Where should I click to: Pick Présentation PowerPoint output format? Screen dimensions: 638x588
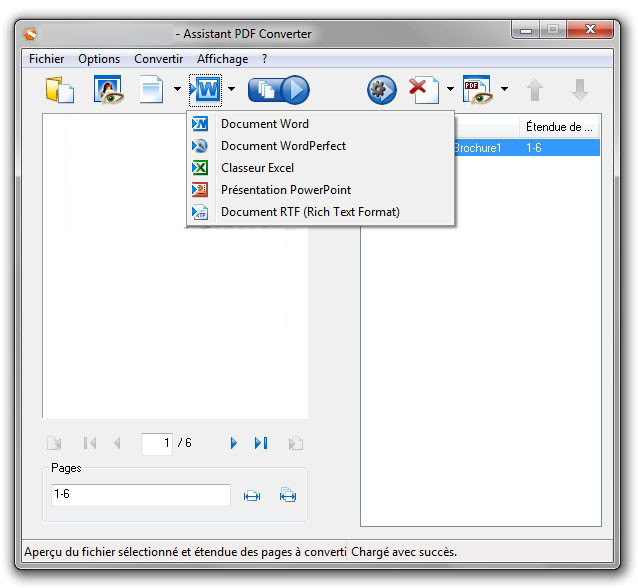(285, 190)
